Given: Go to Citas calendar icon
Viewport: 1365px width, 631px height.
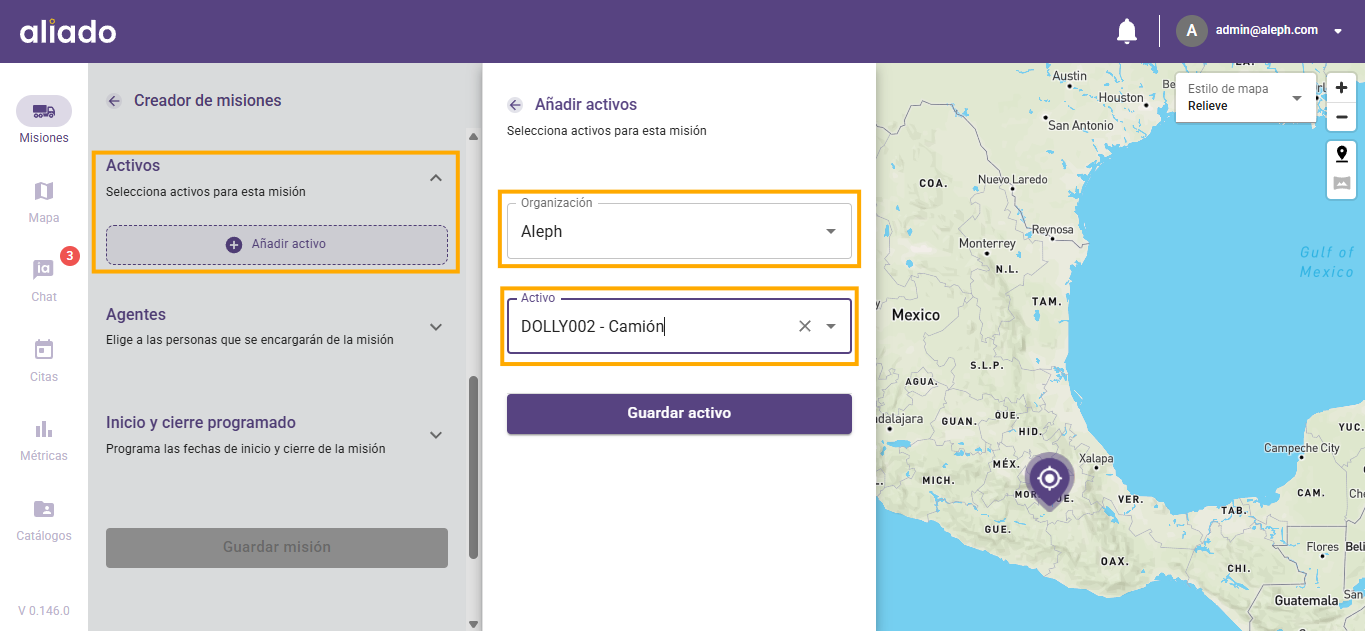Looking at the screenshot, I should click(x=44, y=350).
